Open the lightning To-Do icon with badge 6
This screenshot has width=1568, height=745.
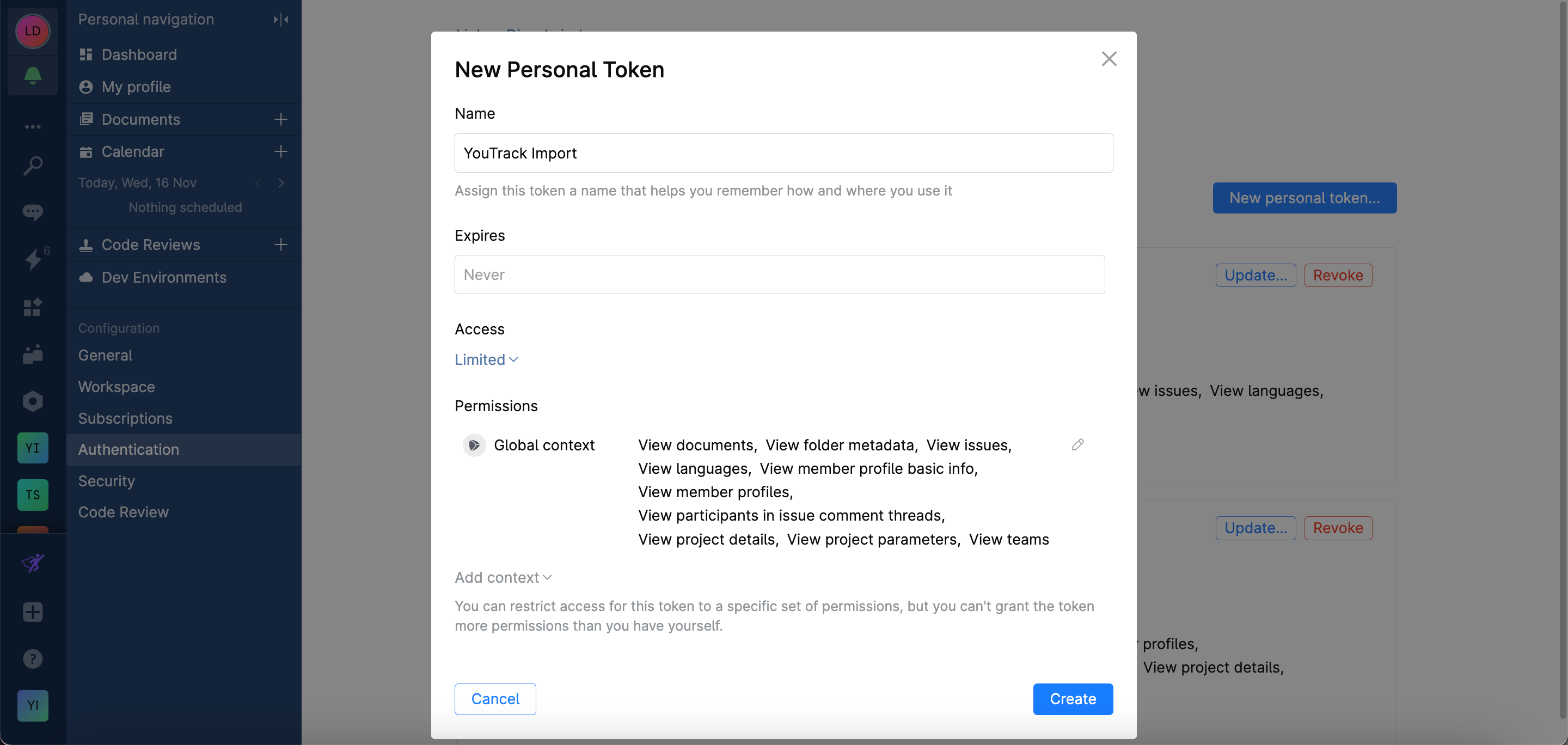[32, 259]
